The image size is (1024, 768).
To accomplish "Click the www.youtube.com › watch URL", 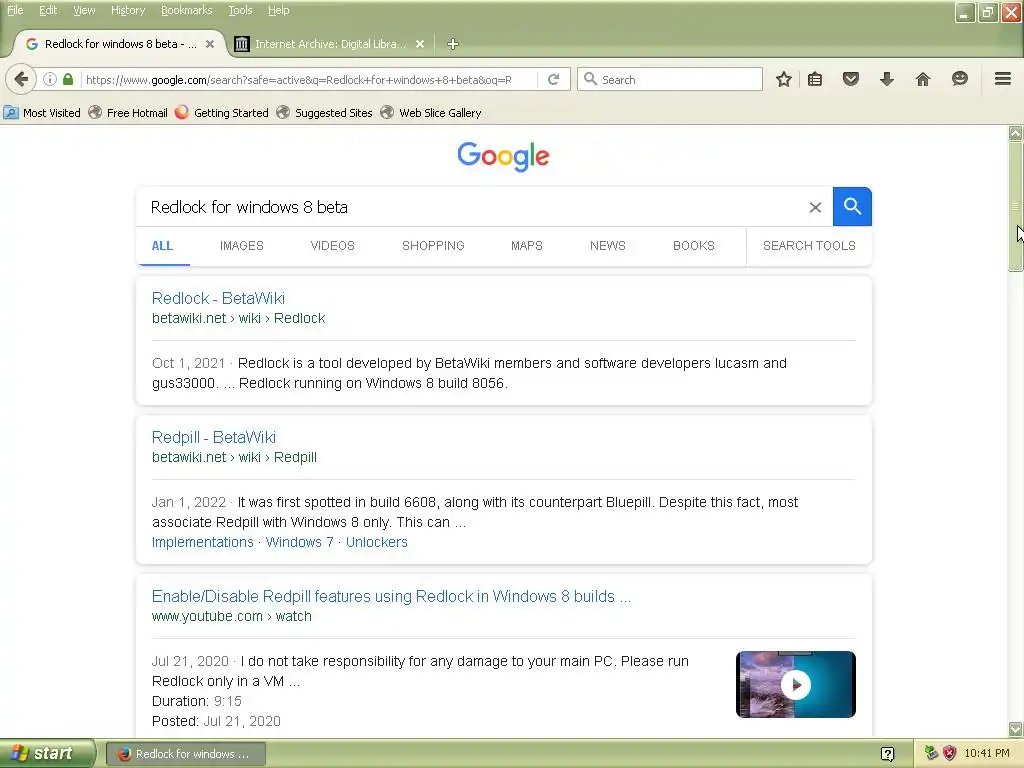I will pyautogui.click(x=231, y=616).
